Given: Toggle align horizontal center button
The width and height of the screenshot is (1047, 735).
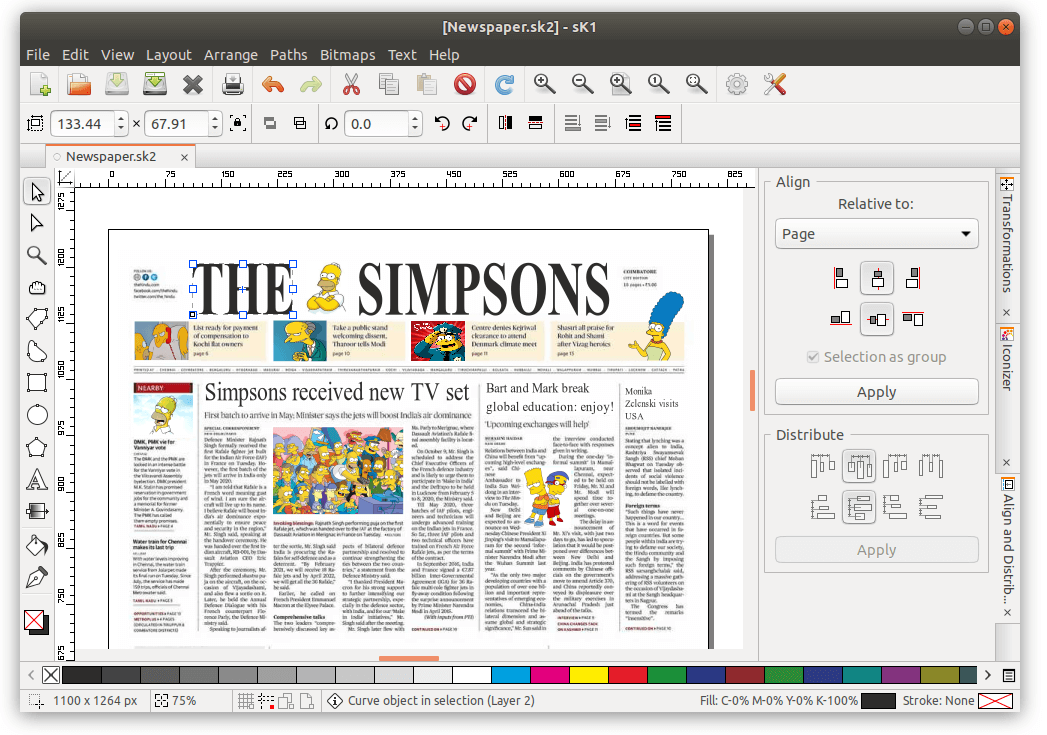Looking at the screenshot, I should click(877, 278).
